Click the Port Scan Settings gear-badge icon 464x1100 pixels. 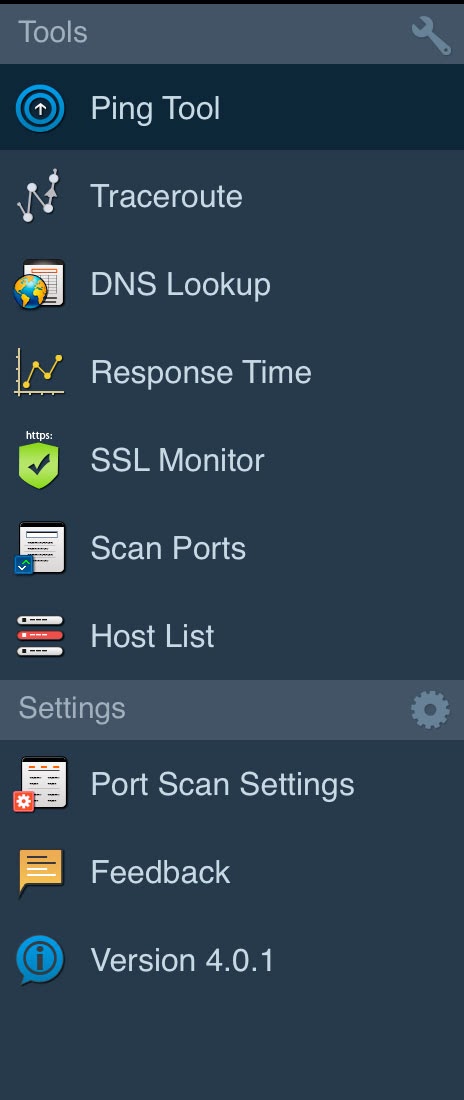tap(40, 784)
